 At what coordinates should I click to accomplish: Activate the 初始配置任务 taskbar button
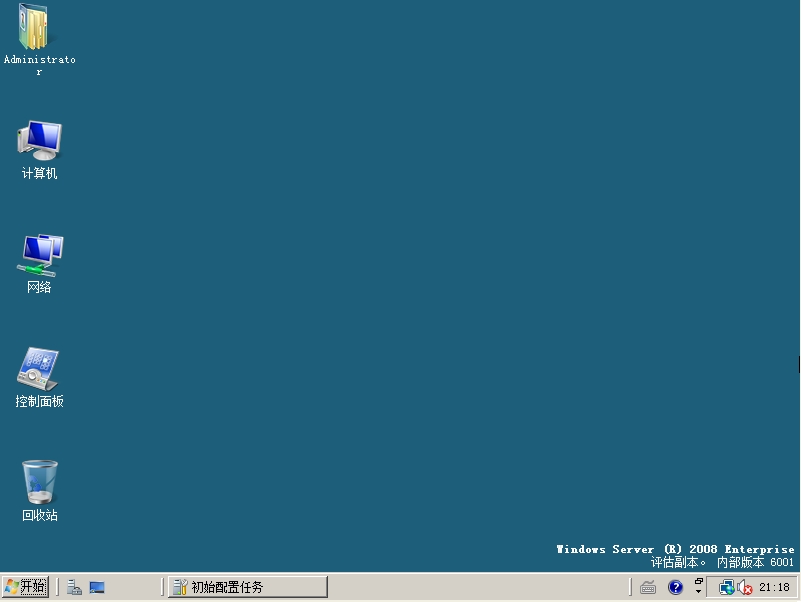[x=247, y=587]
